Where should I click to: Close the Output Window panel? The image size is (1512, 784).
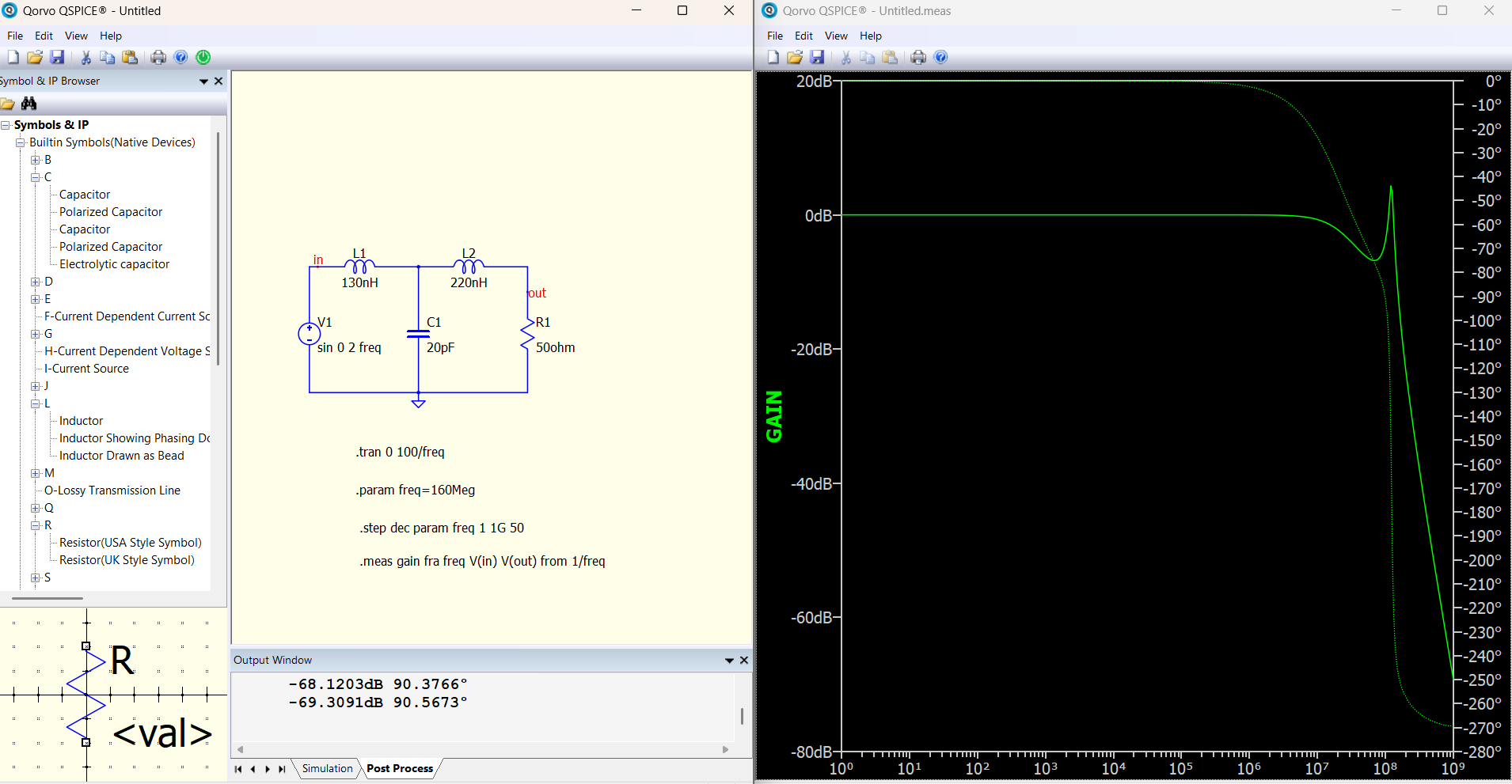[744, 660]
